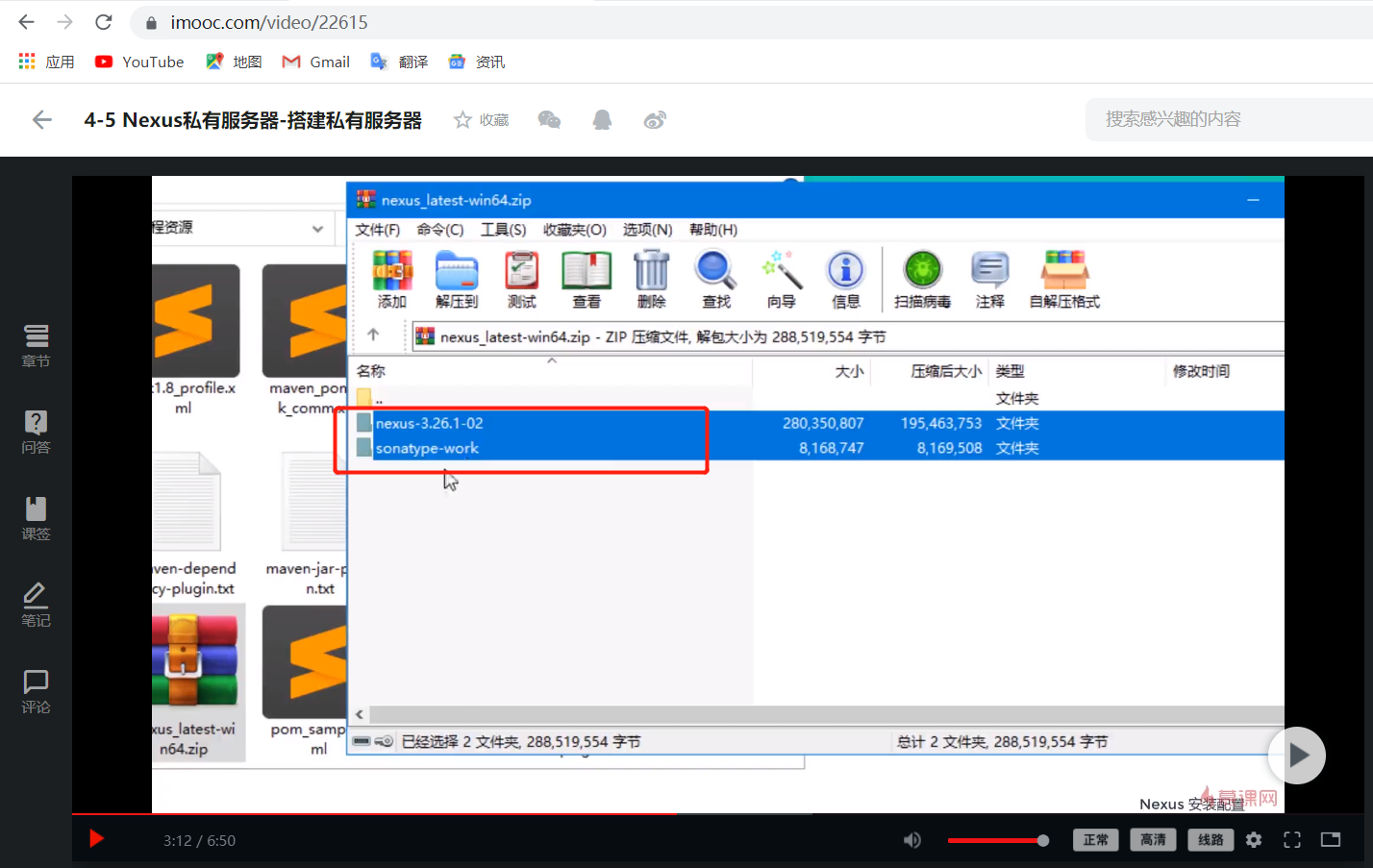Image resolution: width=1373 pixels, height=868 pixels.
Task: Open the 线路 line selector
Action: click(x=1211, y=840)
